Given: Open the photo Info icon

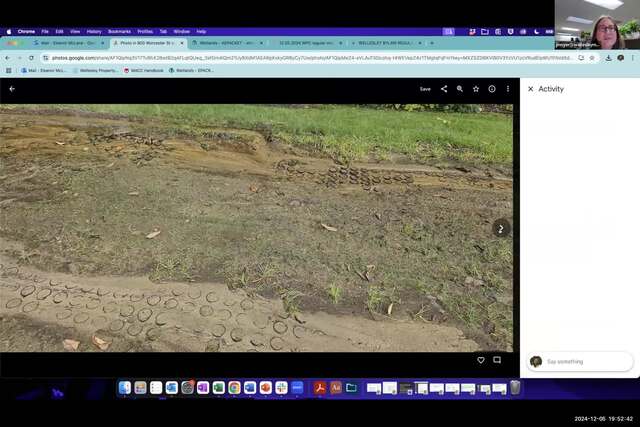Looking at the screenshot, I should coord(492,89).
